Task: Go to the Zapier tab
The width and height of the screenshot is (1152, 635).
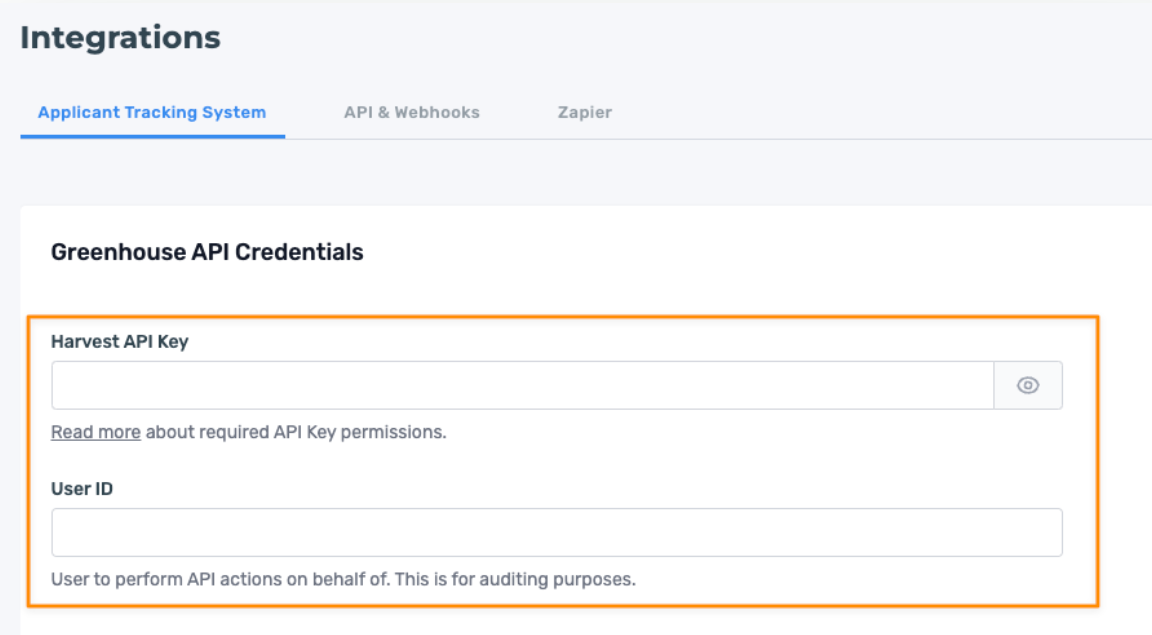Action: click(x=585, y=112)
